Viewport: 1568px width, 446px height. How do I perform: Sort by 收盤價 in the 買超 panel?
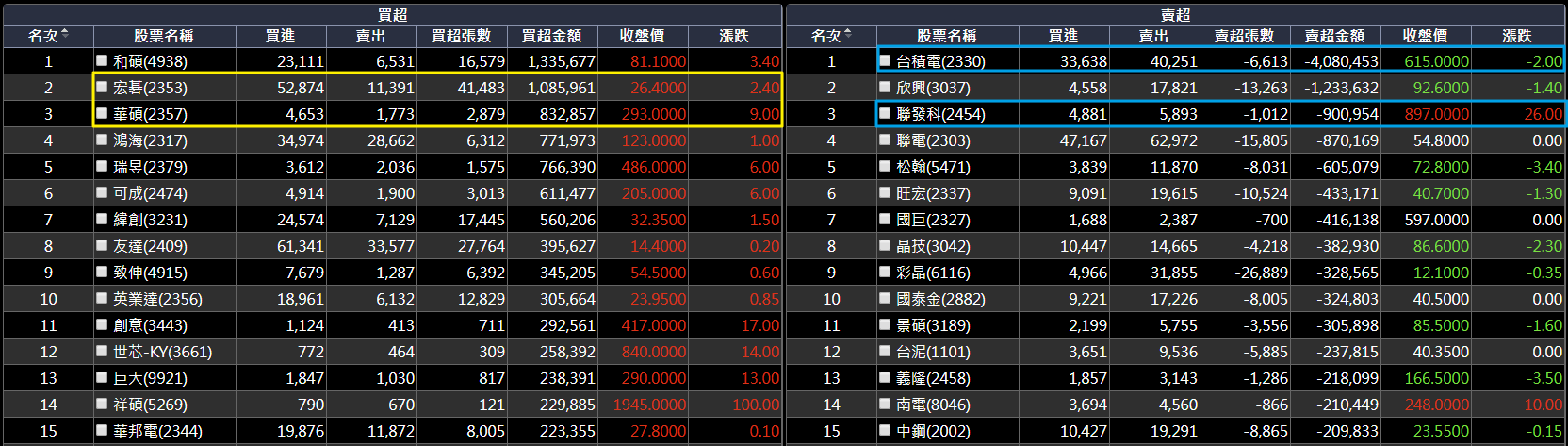point(643,36)
